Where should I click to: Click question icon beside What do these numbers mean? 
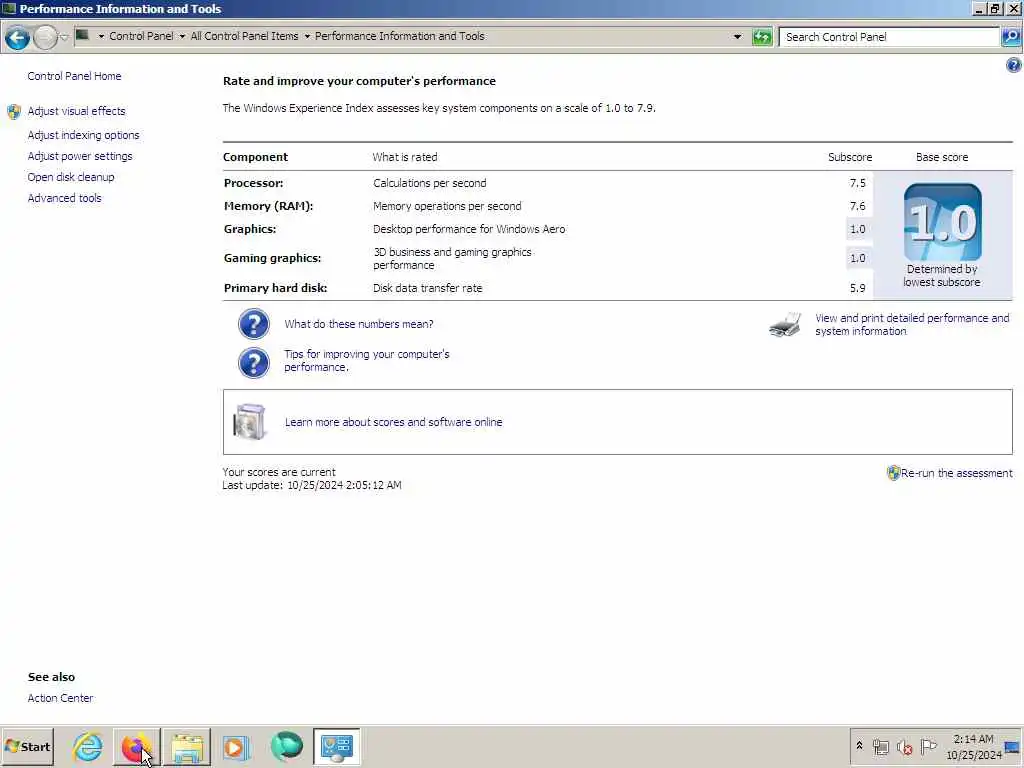click(253, 324)
